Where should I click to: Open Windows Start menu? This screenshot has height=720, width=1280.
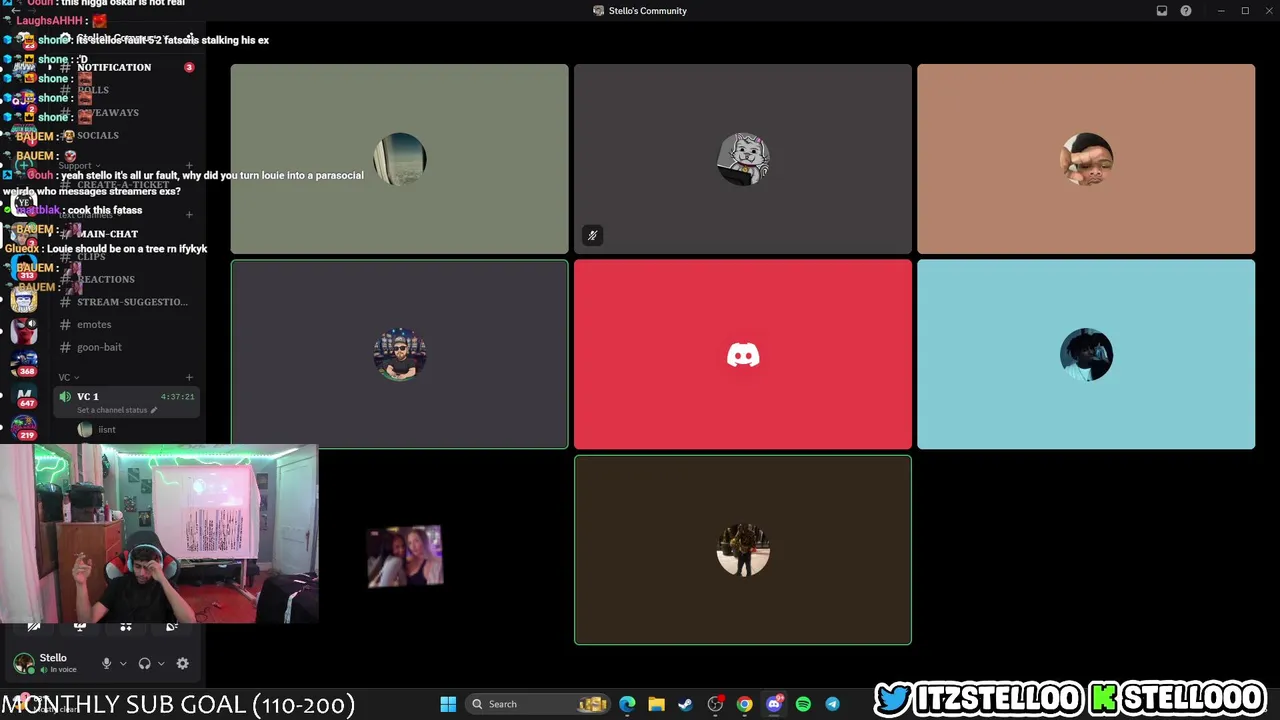coord(448,704)
